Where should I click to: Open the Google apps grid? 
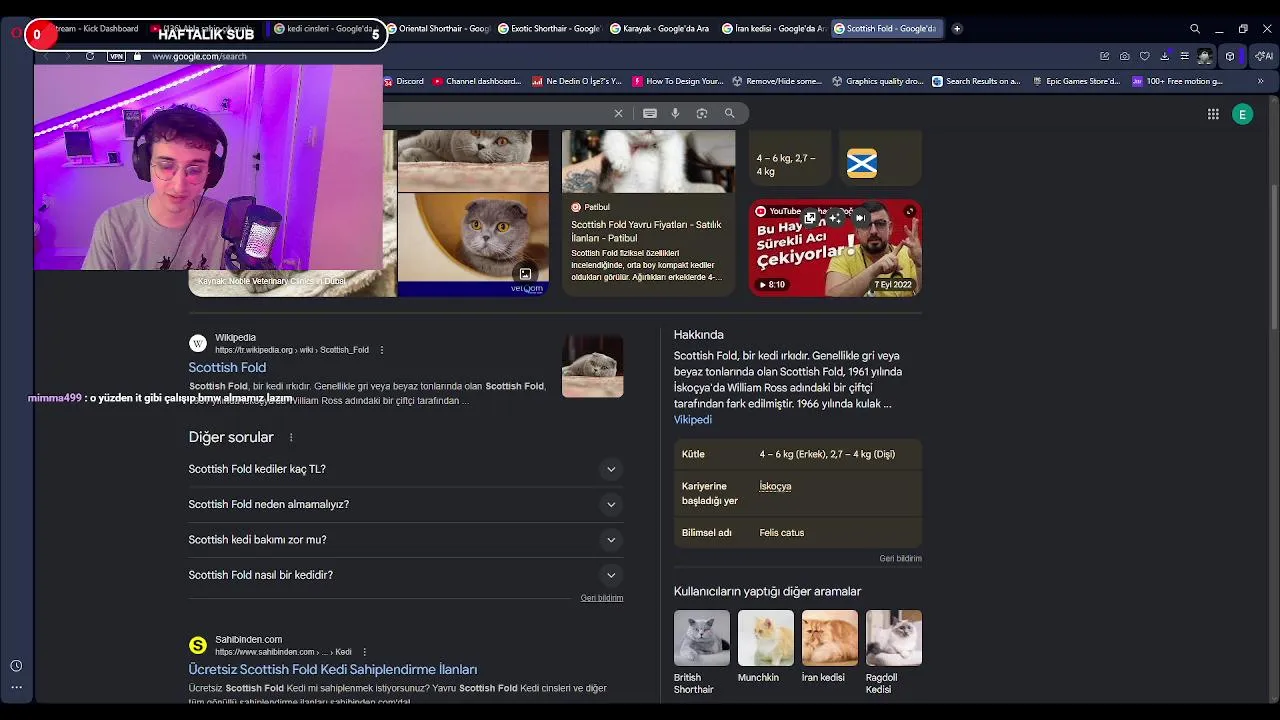1213,114
